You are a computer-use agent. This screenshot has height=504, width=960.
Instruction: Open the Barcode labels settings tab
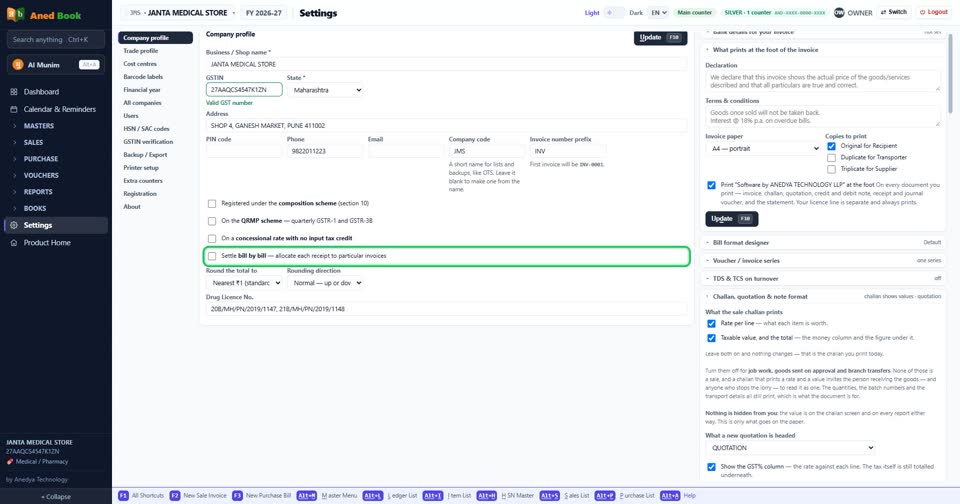point(156,77)
